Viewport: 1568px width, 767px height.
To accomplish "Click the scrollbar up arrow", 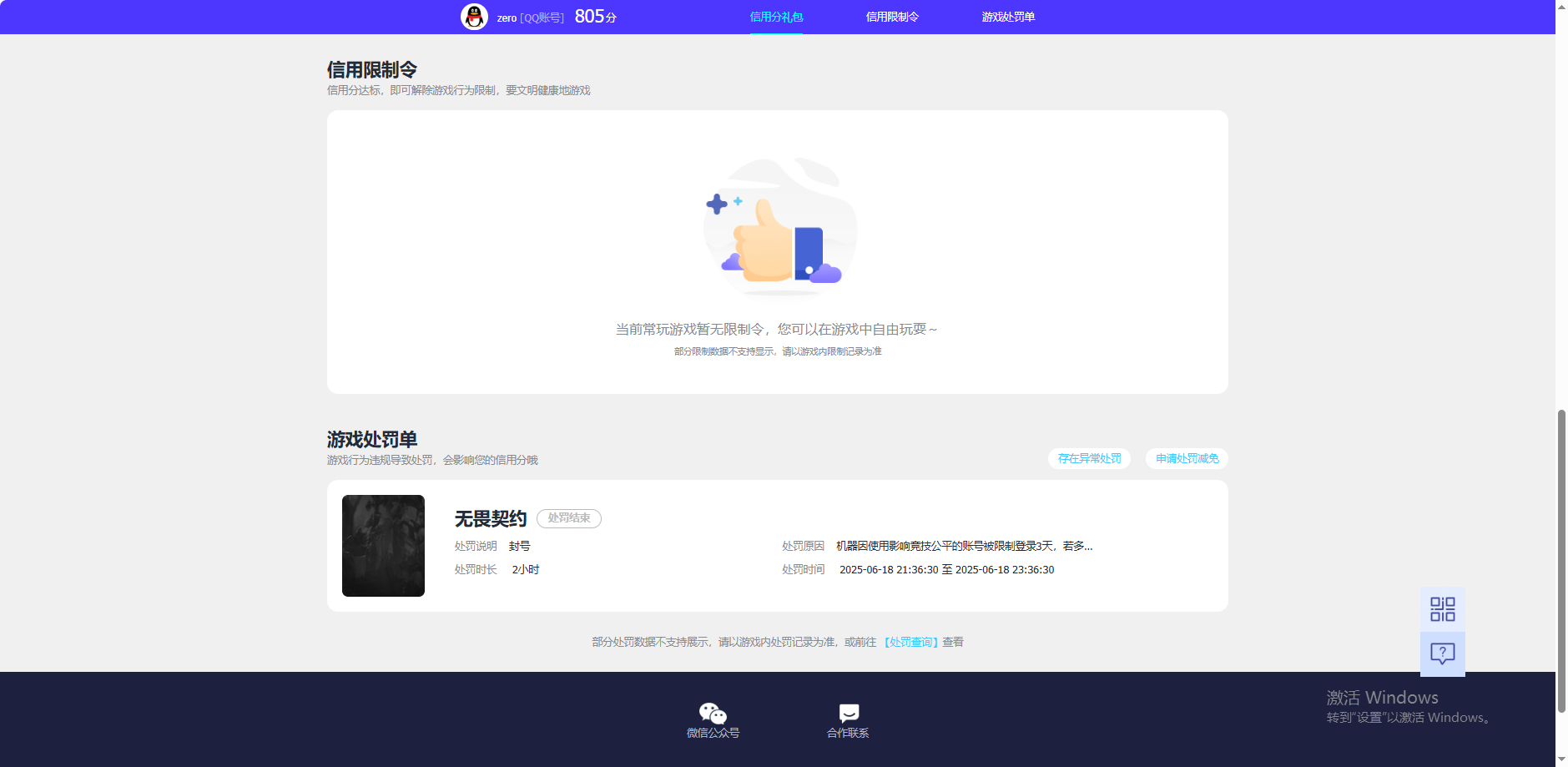I will [1561, 6].
